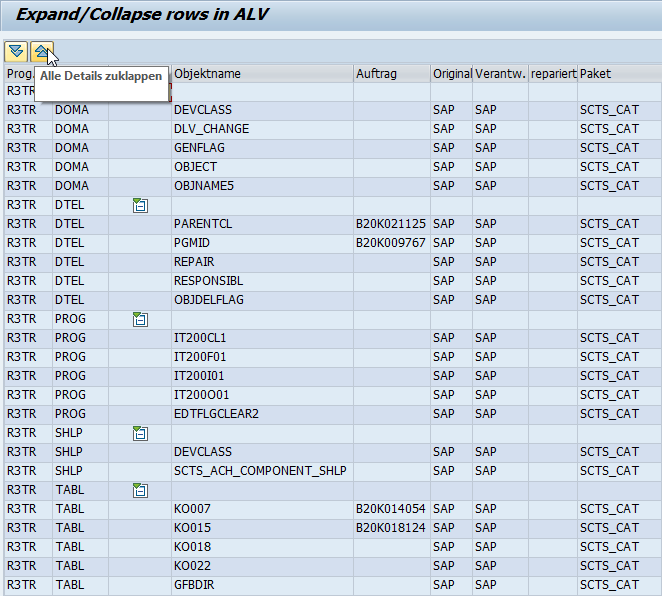Collapse the PROG group row icon
The height and width of the screenshot is (596, 662).
[140, 319]
